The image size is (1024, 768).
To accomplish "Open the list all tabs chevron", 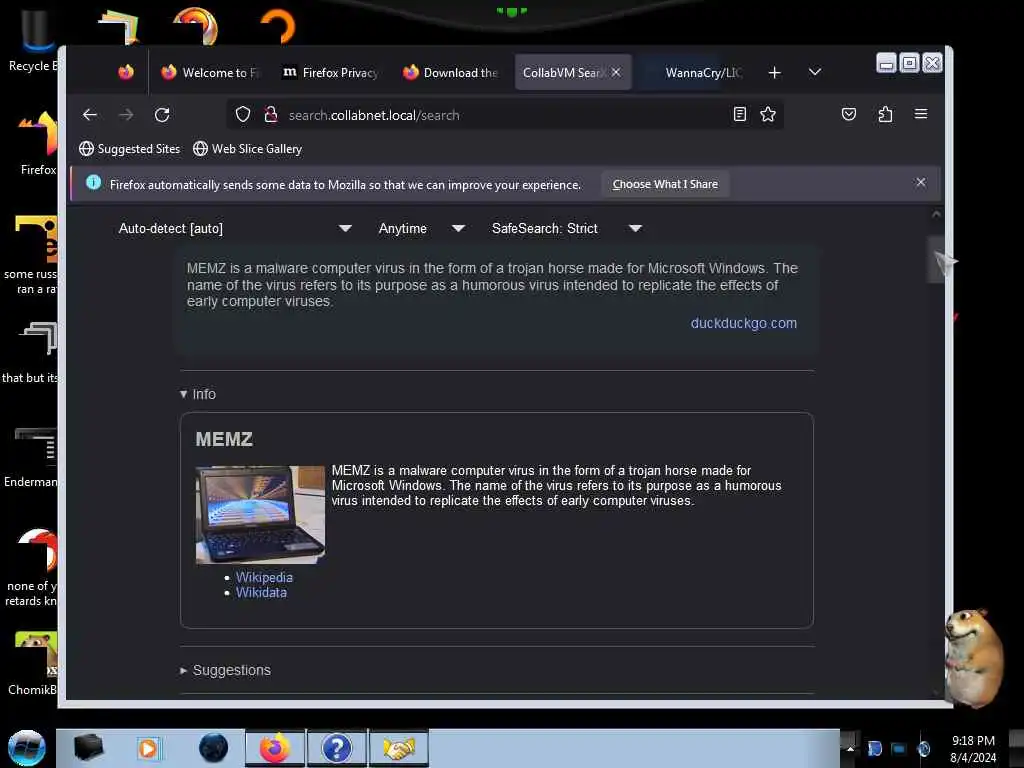I will click(x=814, y=72).
